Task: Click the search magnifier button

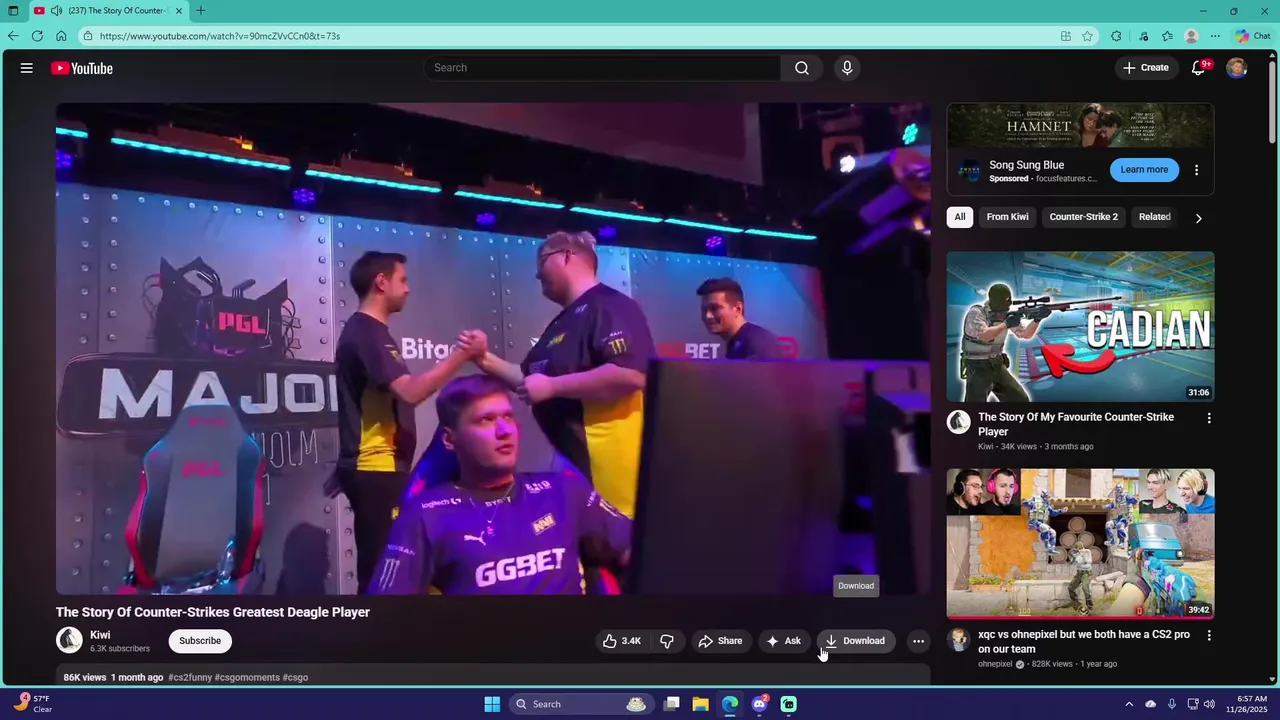Action: pos(802,68)
